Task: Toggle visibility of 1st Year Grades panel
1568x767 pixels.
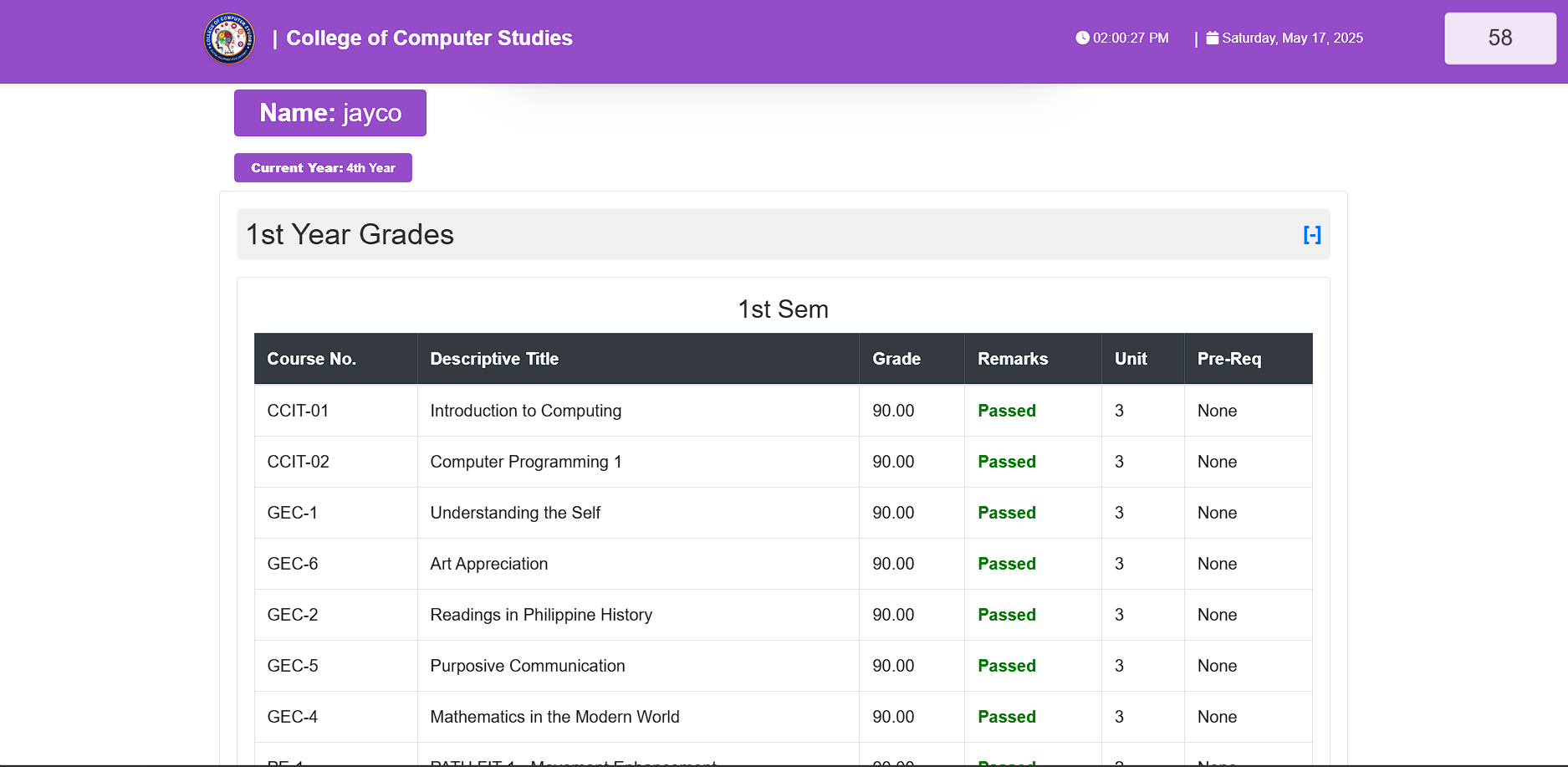Action: coord(1312,235)
